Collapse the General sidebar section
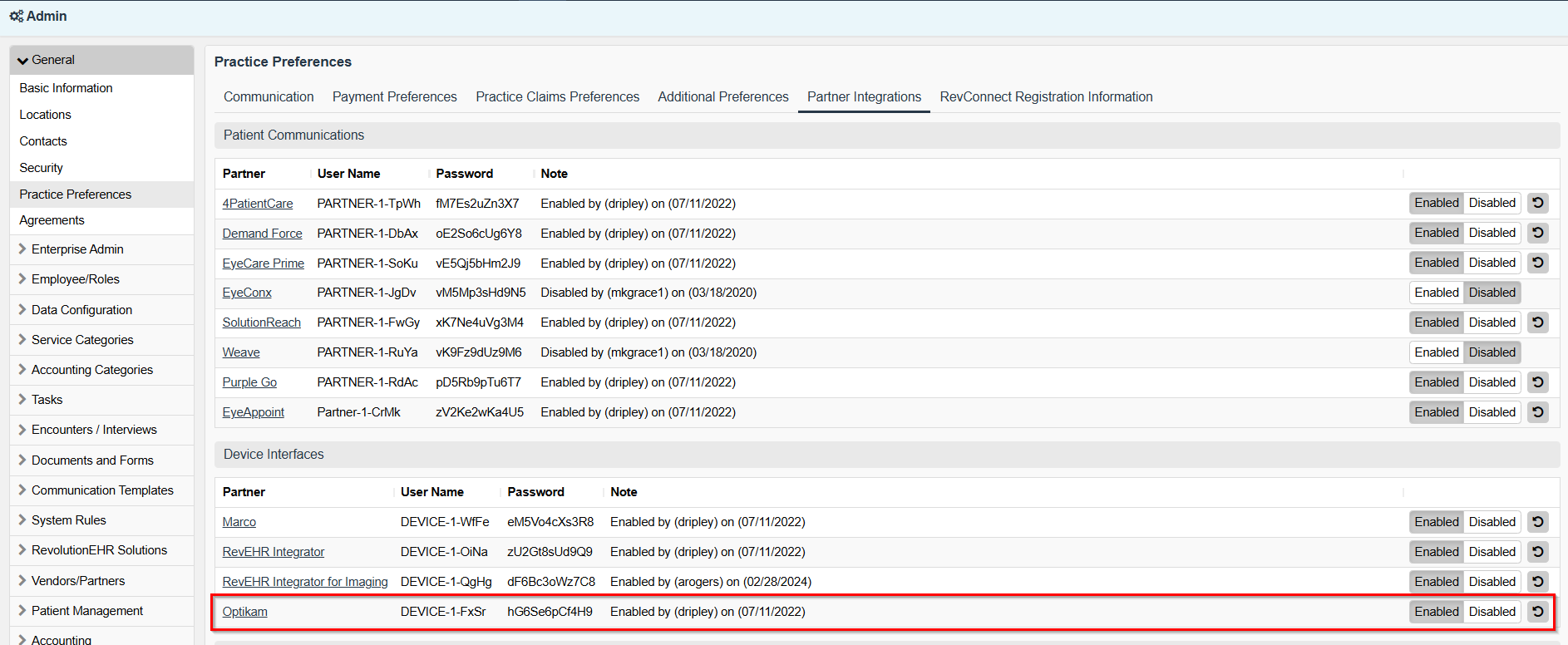 point(23,61)
